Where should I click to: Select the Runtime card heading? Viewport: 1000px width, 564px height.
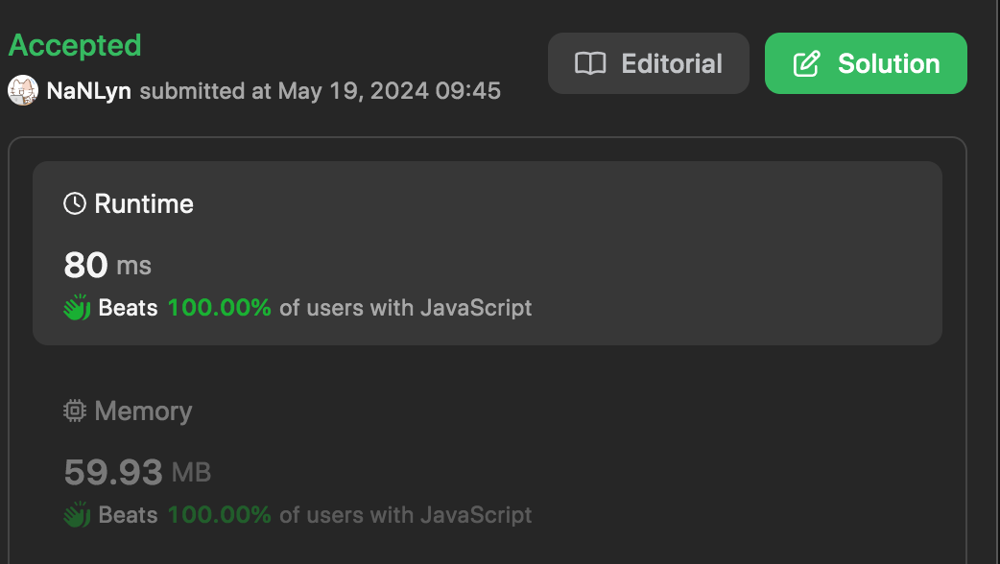point(143,204)
